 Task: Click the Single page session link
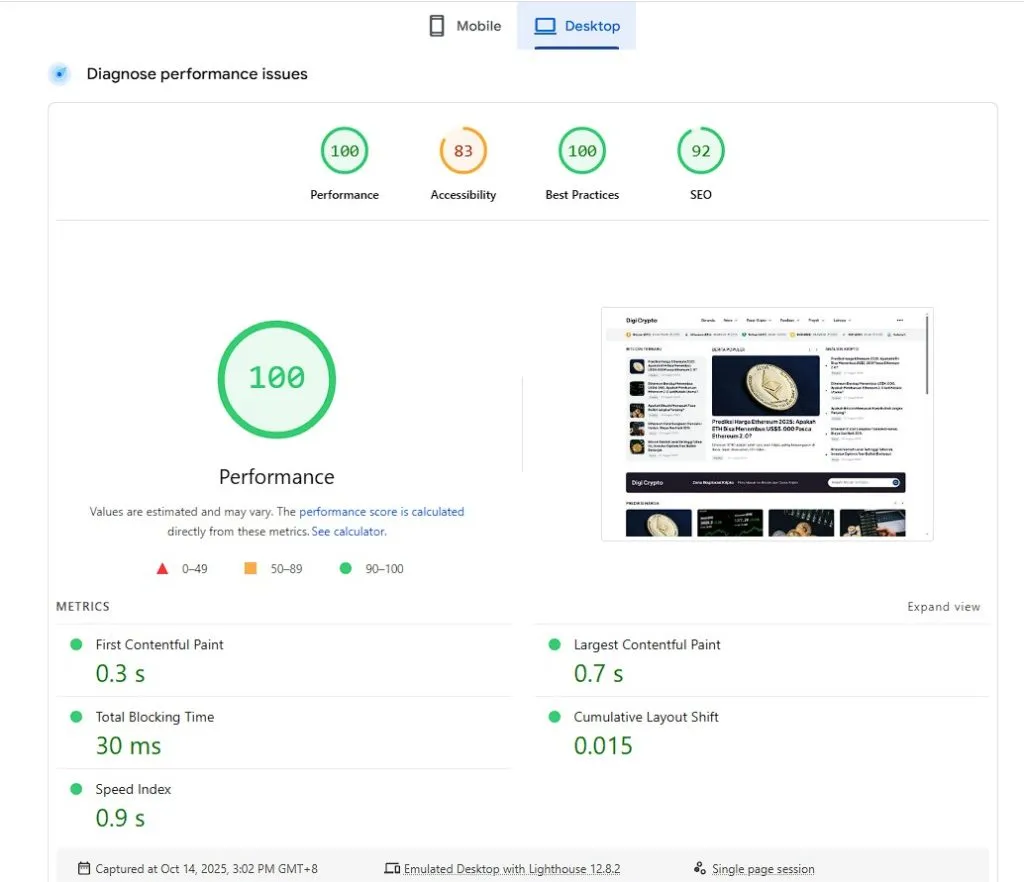[x=763, y=869]
